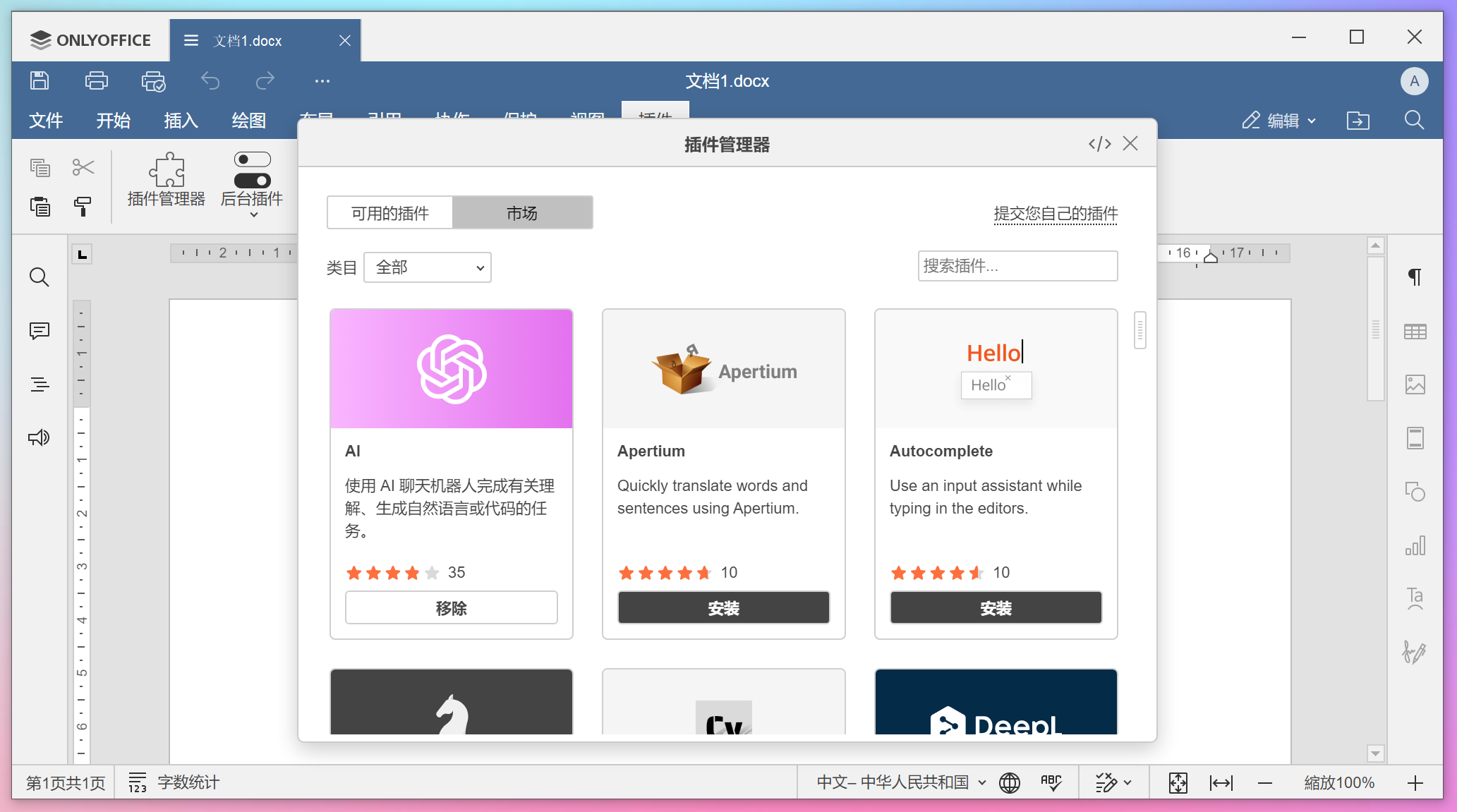1457x812 pixels.
Task: Open the 编辑 editing mode dropdown
Action: tap(1279, 121)
